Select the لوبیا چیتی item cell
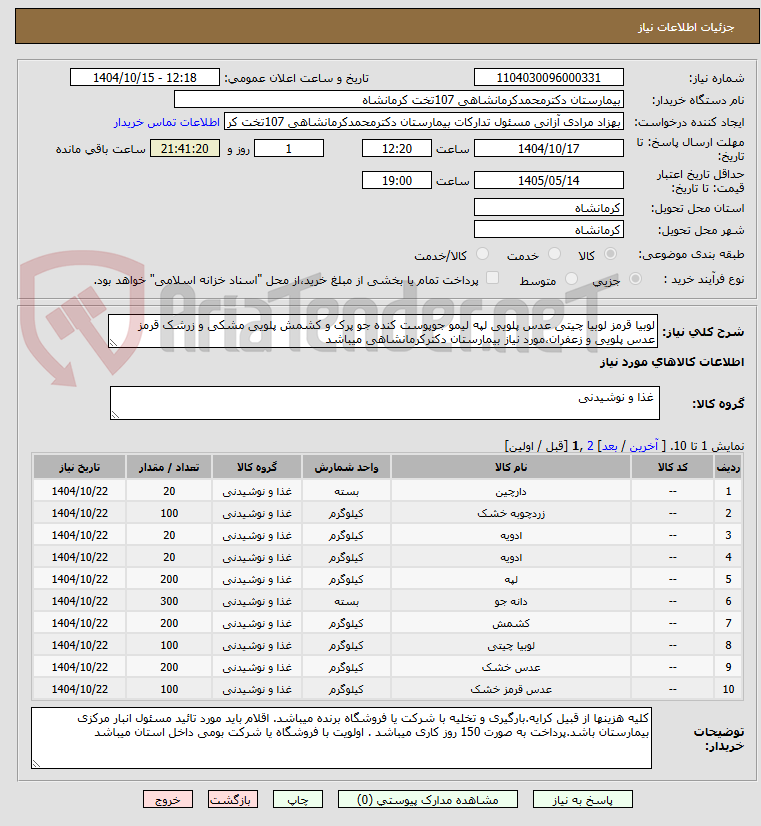The height and width of the screenshot is (826, 761). (x=511, y=645)
